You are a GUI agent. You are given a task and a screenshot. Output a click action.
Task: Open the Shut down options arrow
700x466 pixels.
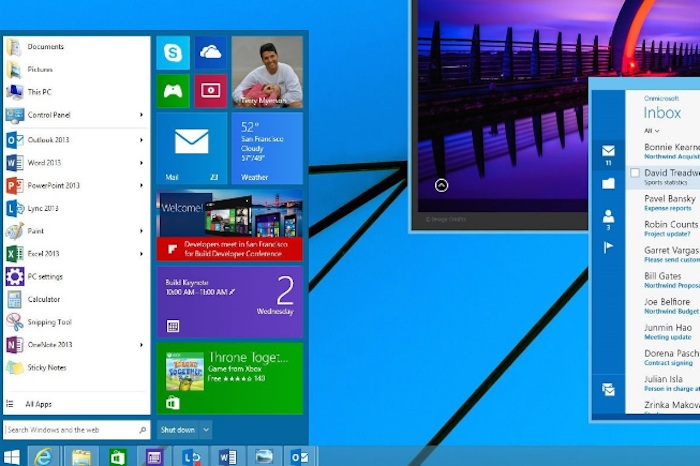point(205,430)
